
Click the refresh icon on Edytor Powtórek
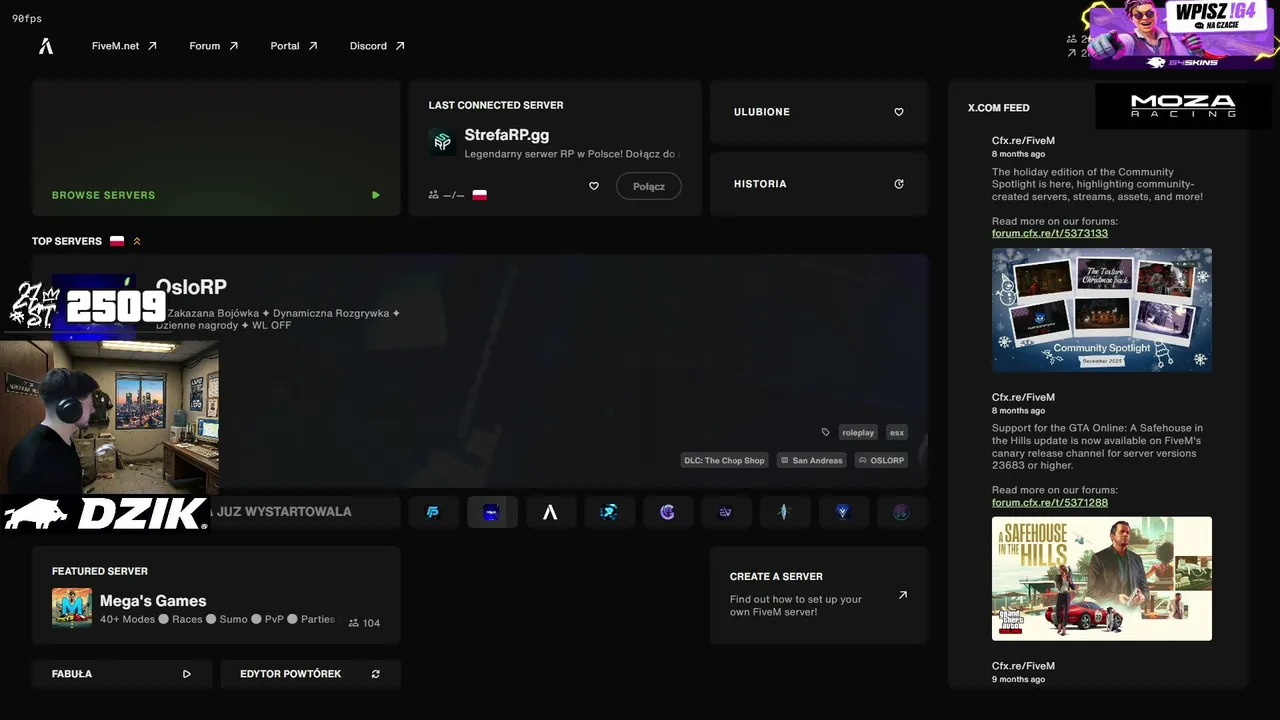pyautogui.click(x=376, y=674)
